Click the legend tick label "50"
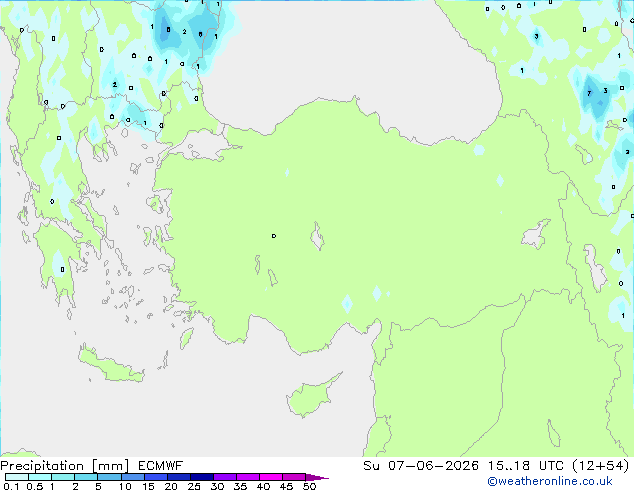Image resolution: width=634 pixels, height=490 pixels. tap(309, 486)
